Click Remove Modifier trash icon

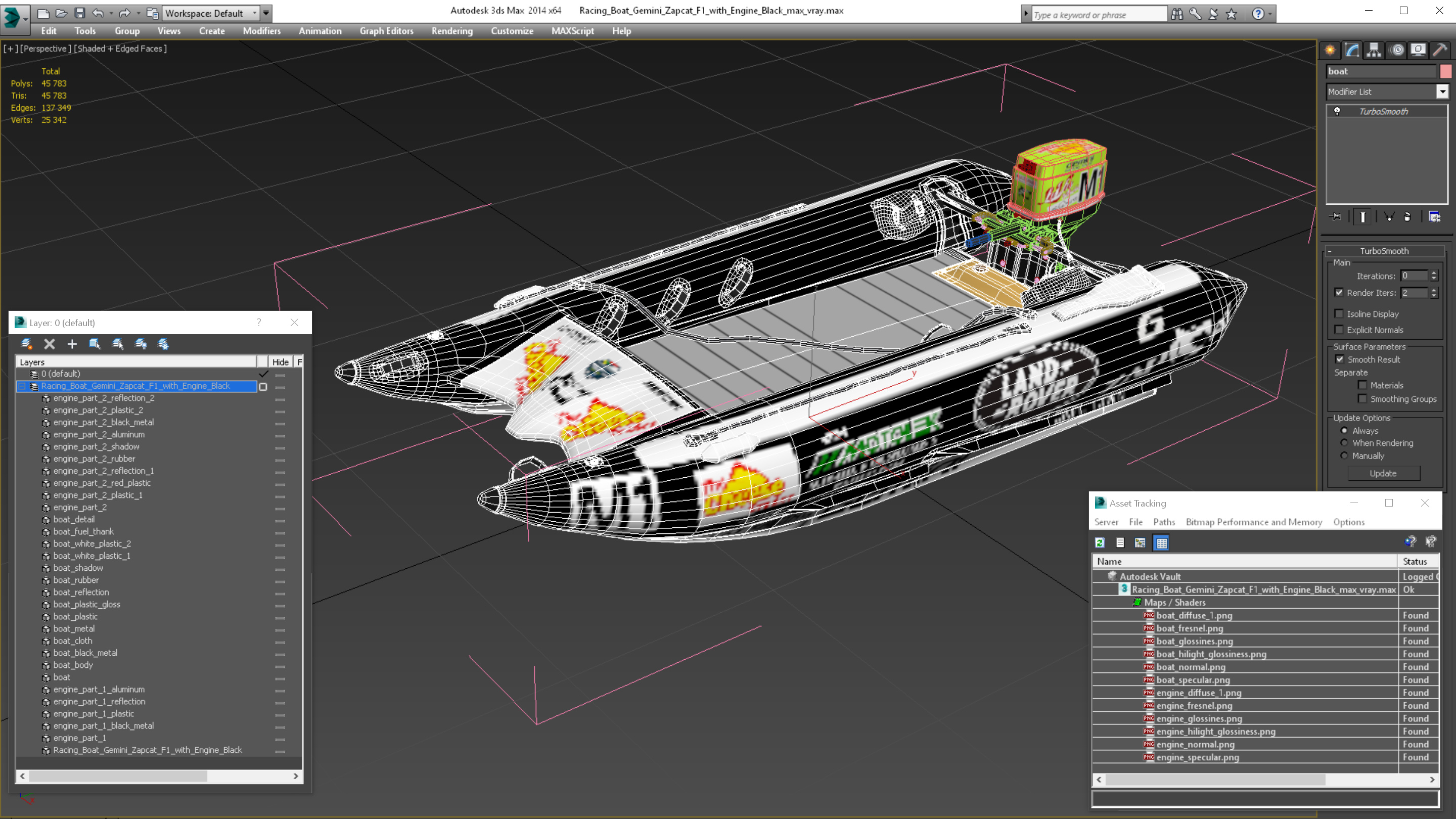[1407, 216]
